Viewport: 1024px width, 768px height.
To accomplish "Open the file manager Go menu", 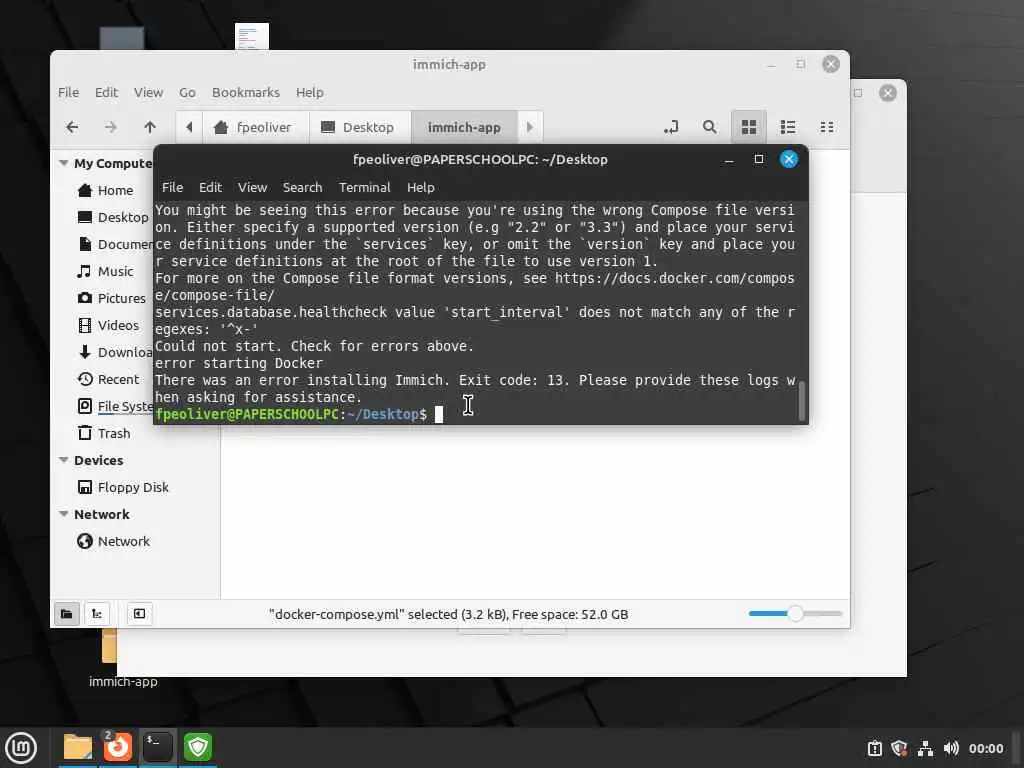I will (187, 93).
